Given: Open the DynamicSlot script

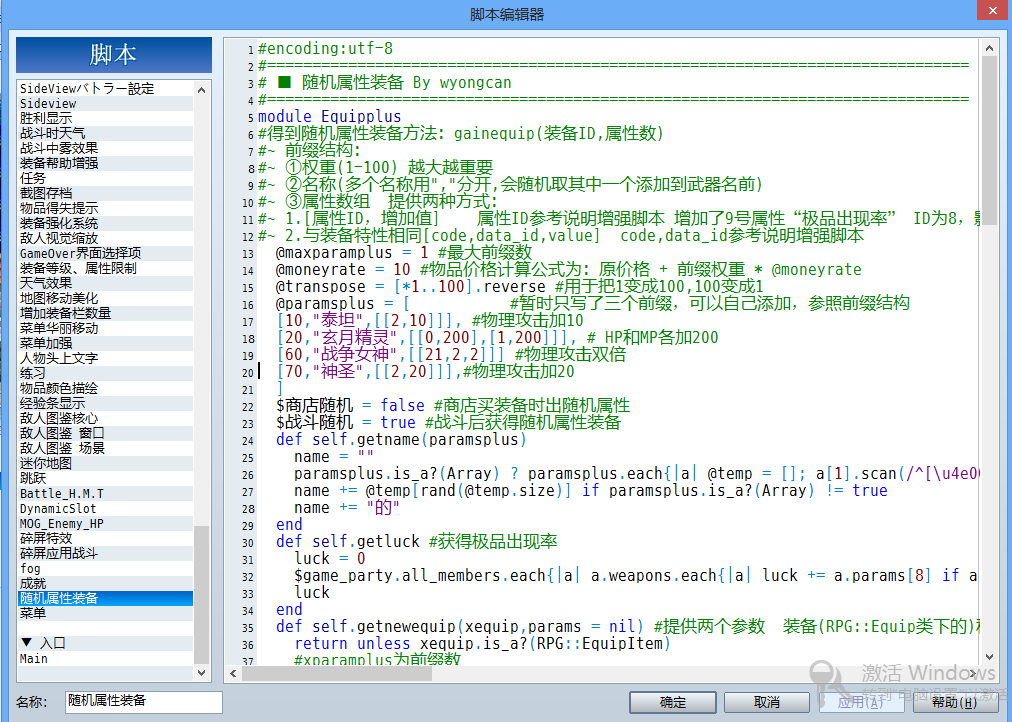Looking at the screenshot, I should coord(106,508).
